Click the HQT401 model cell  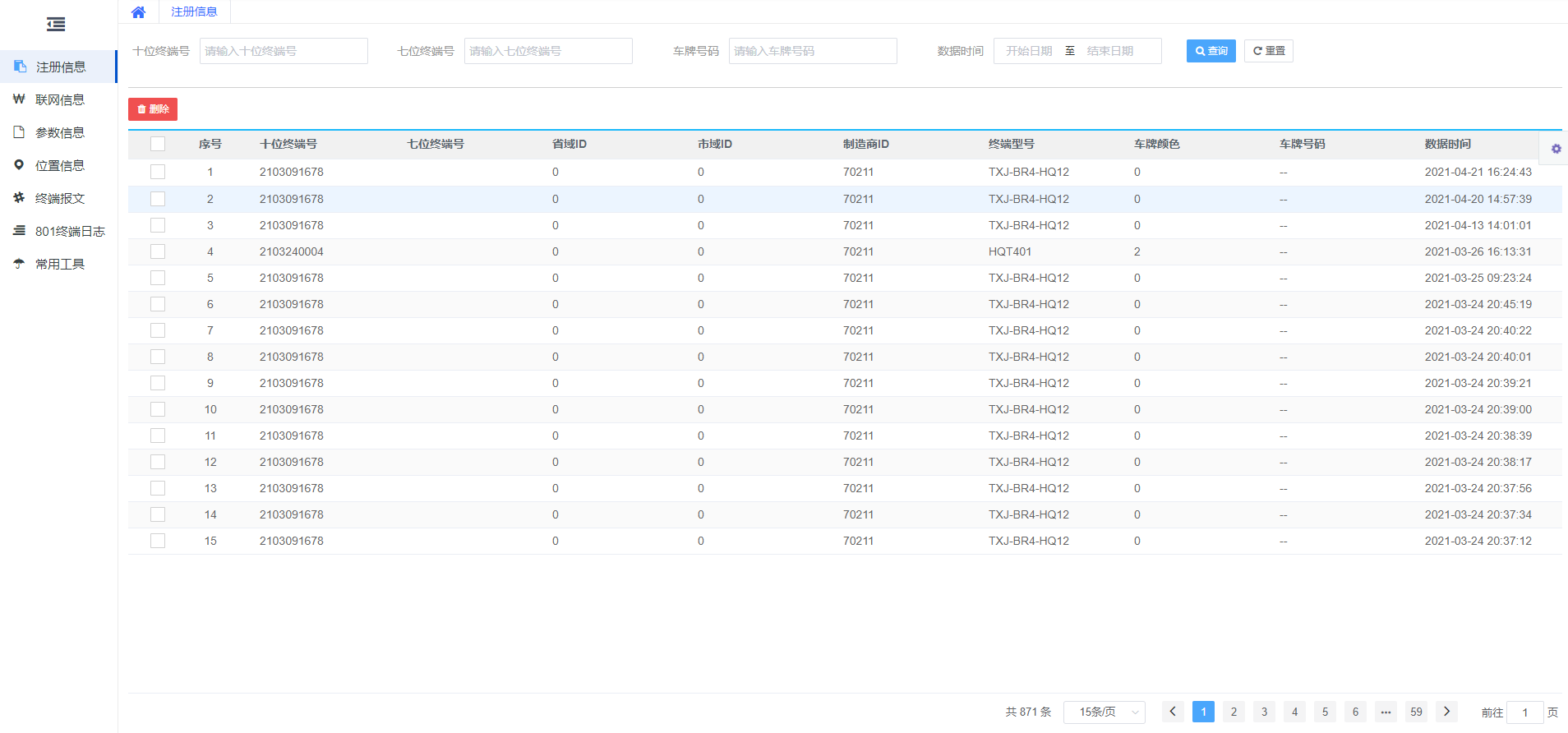(1010, 251)
